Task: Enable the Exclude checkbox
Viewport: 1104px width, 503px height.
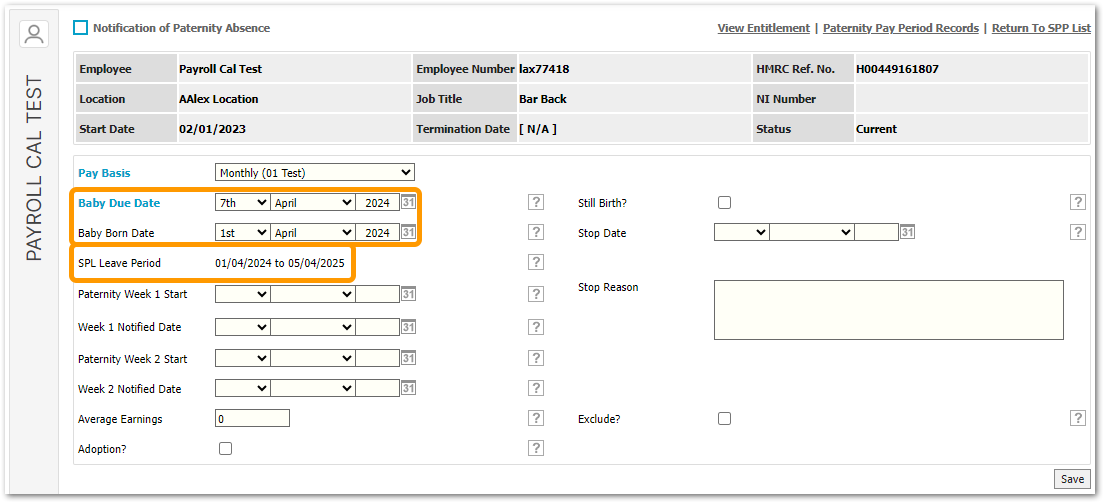Action: 724,419
